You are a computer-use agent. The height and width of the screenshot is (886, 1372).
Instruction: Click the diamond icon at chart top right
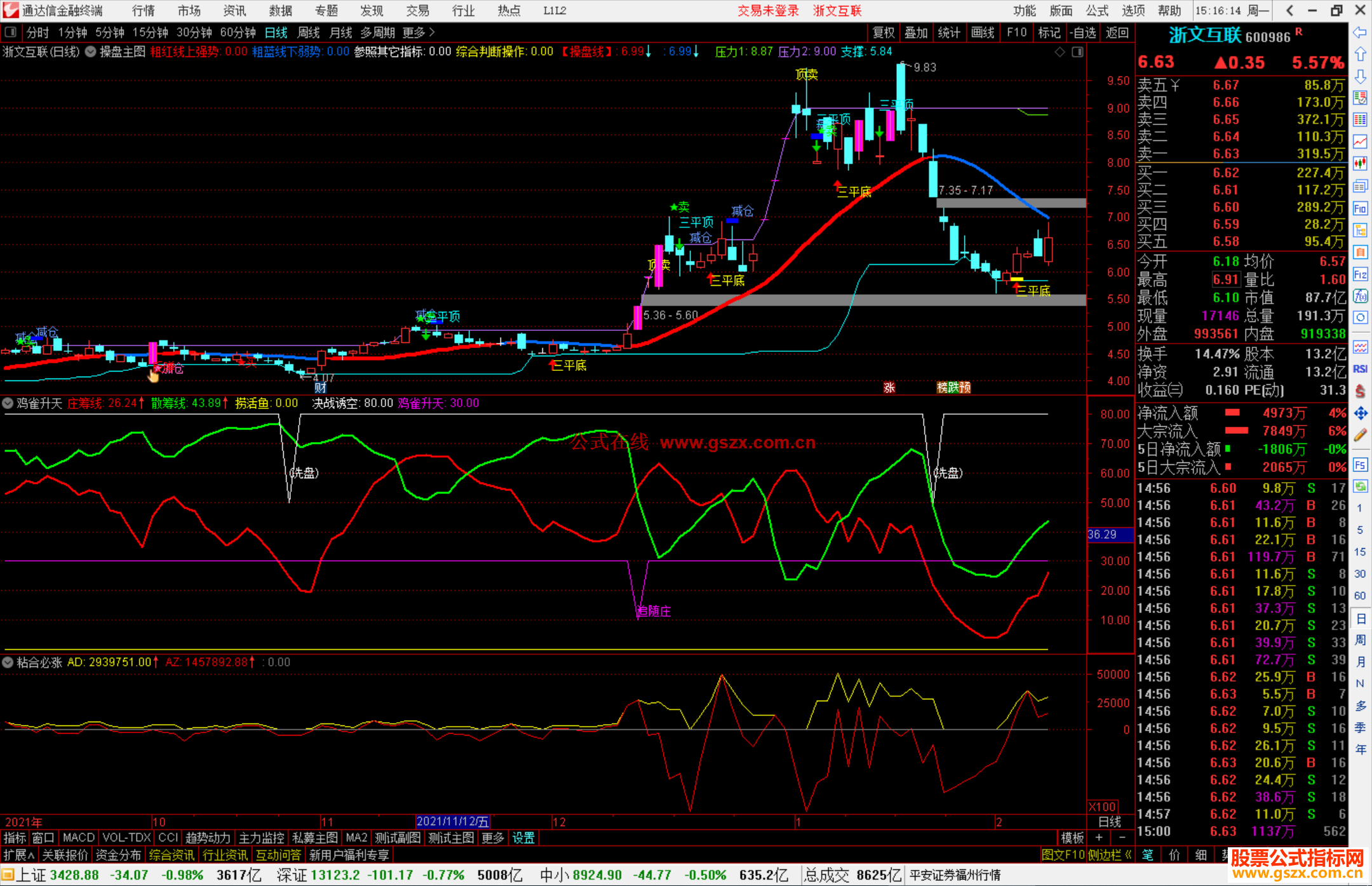1059,52
